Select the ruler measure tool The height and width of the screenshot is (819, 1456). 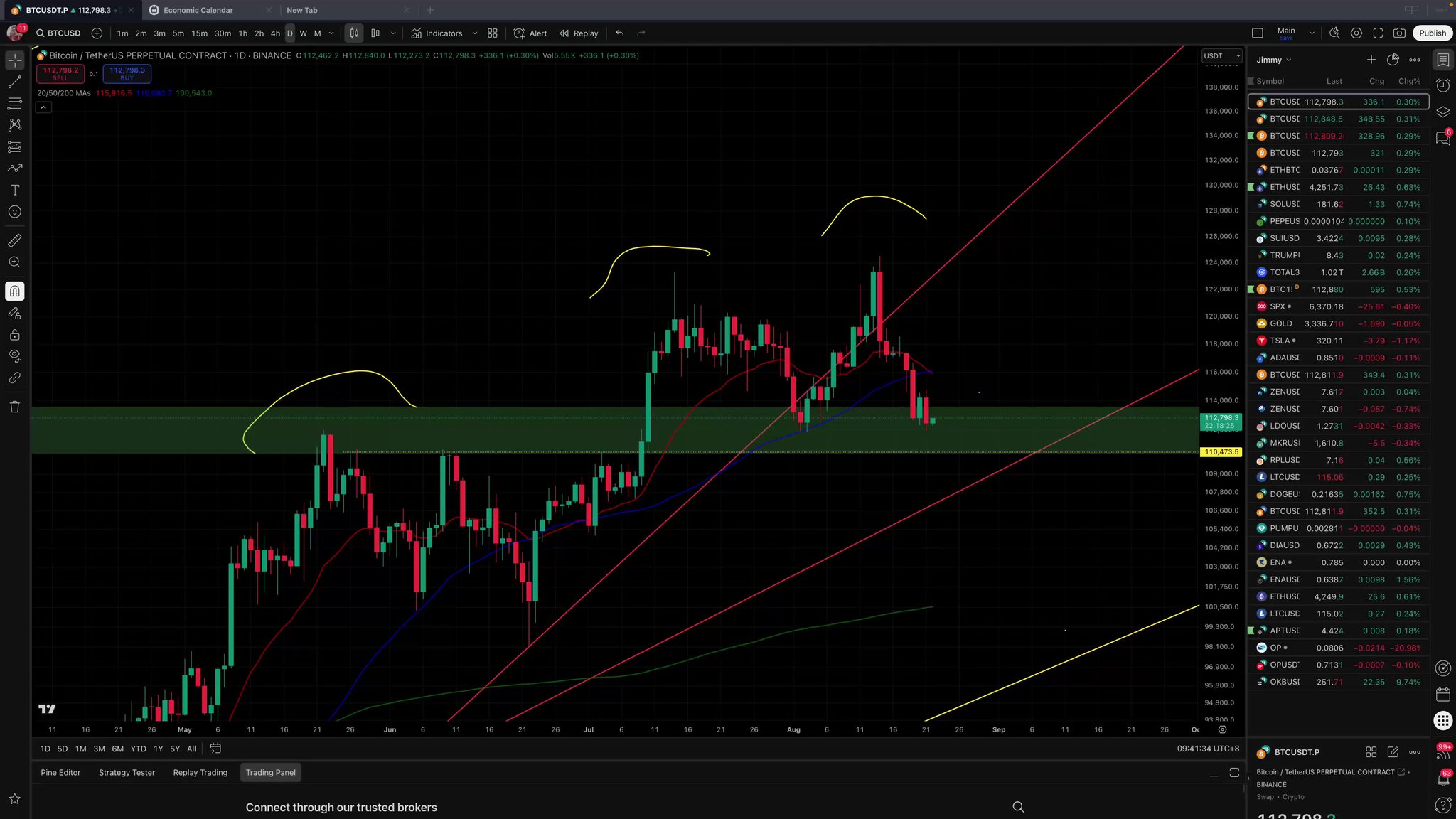(15, 240)
